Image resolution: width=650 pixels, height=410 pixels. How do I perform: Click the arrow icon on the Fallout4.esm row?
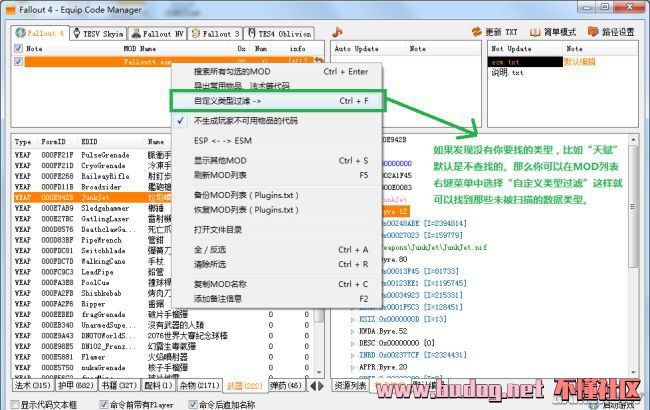[318, 61]
